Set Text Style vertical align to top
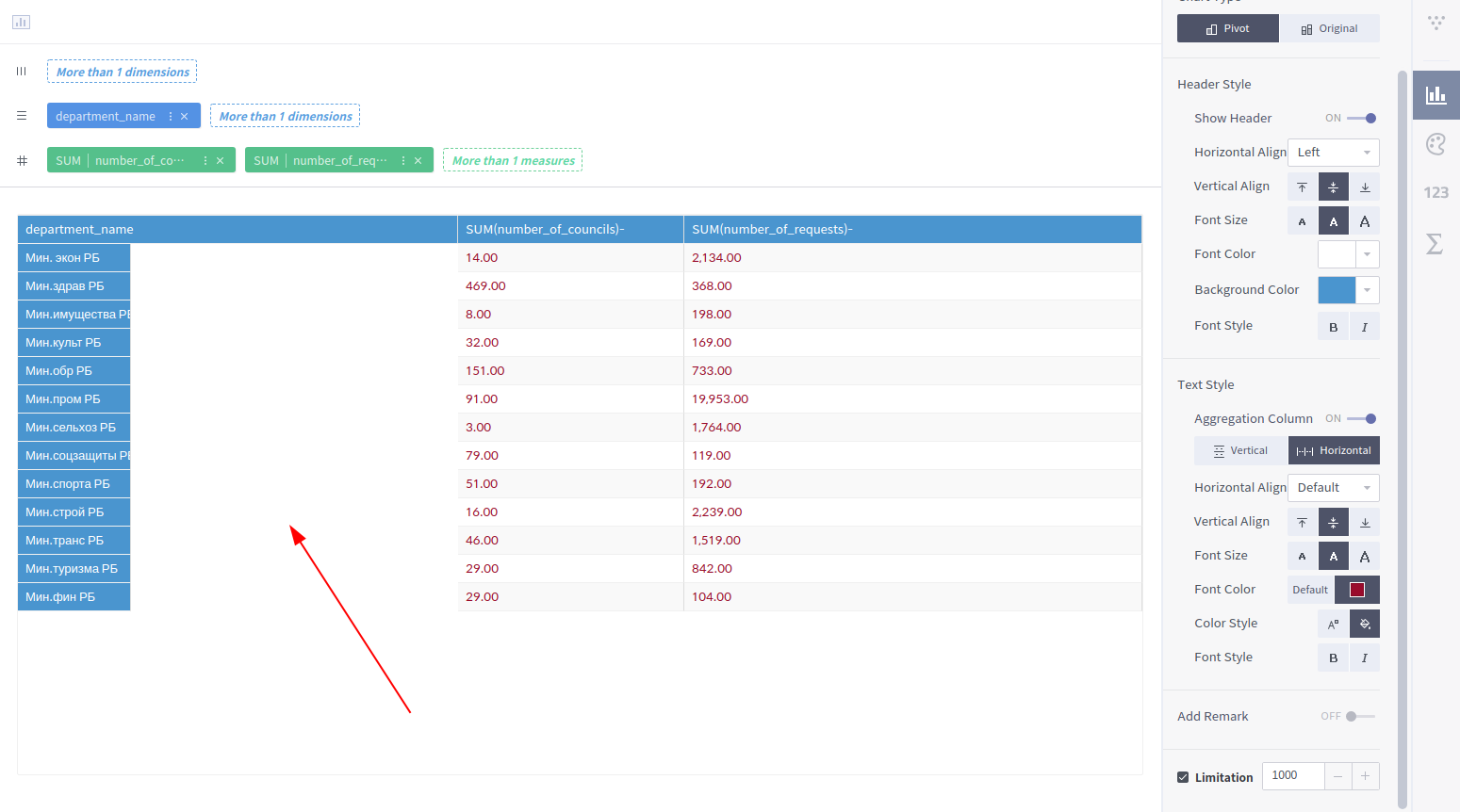The image size is (1460, 812). click(x=1302, y=522)
